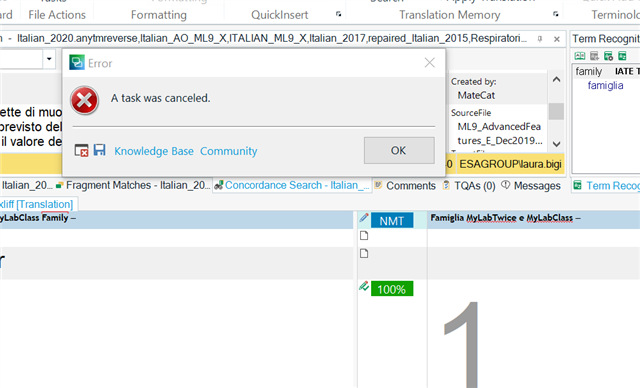This screenshot has height=388, width=640.
Task: Open the Messages tab
Action: (x=531, y=186)
